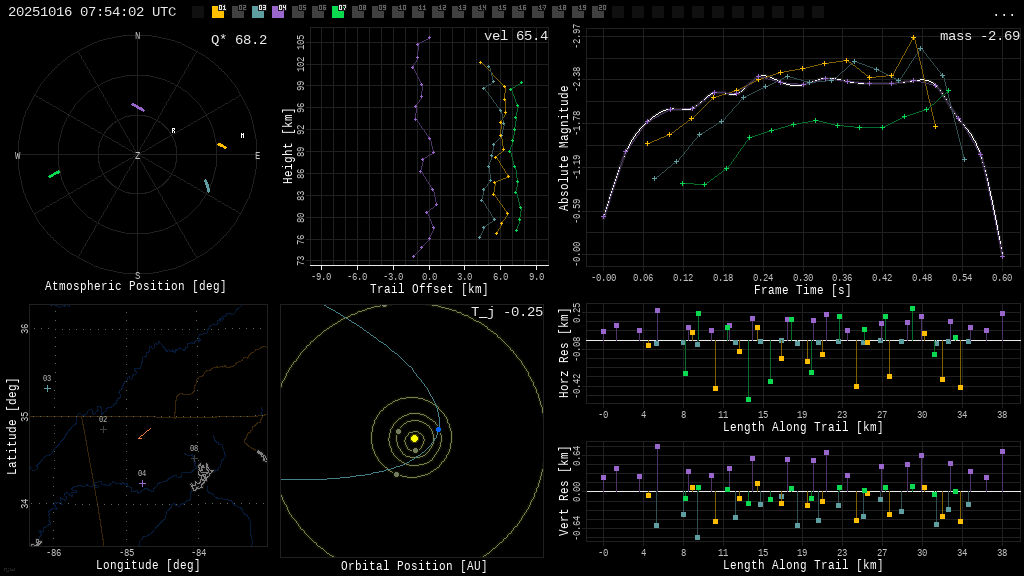Click station 04 purple cross on map
The image size is (1024, 576).
142,483
